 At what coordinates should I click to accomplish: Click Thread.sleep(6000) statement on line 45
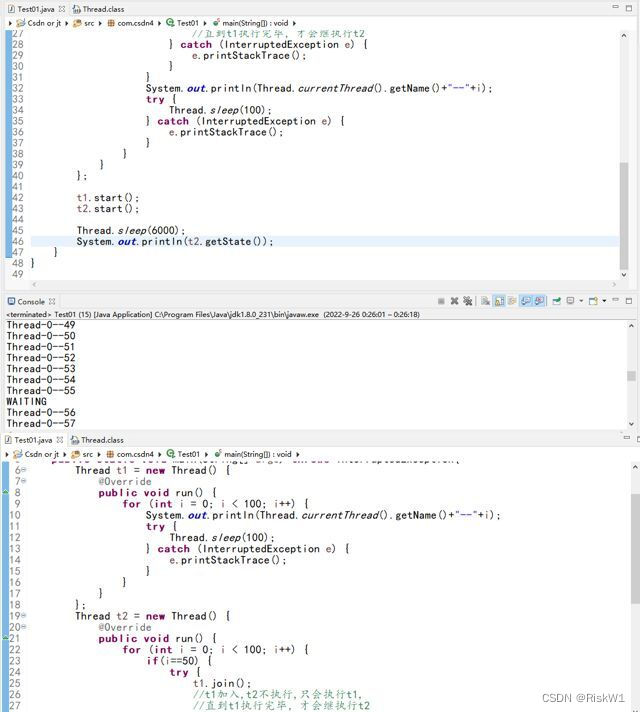(x=131, y=230)
